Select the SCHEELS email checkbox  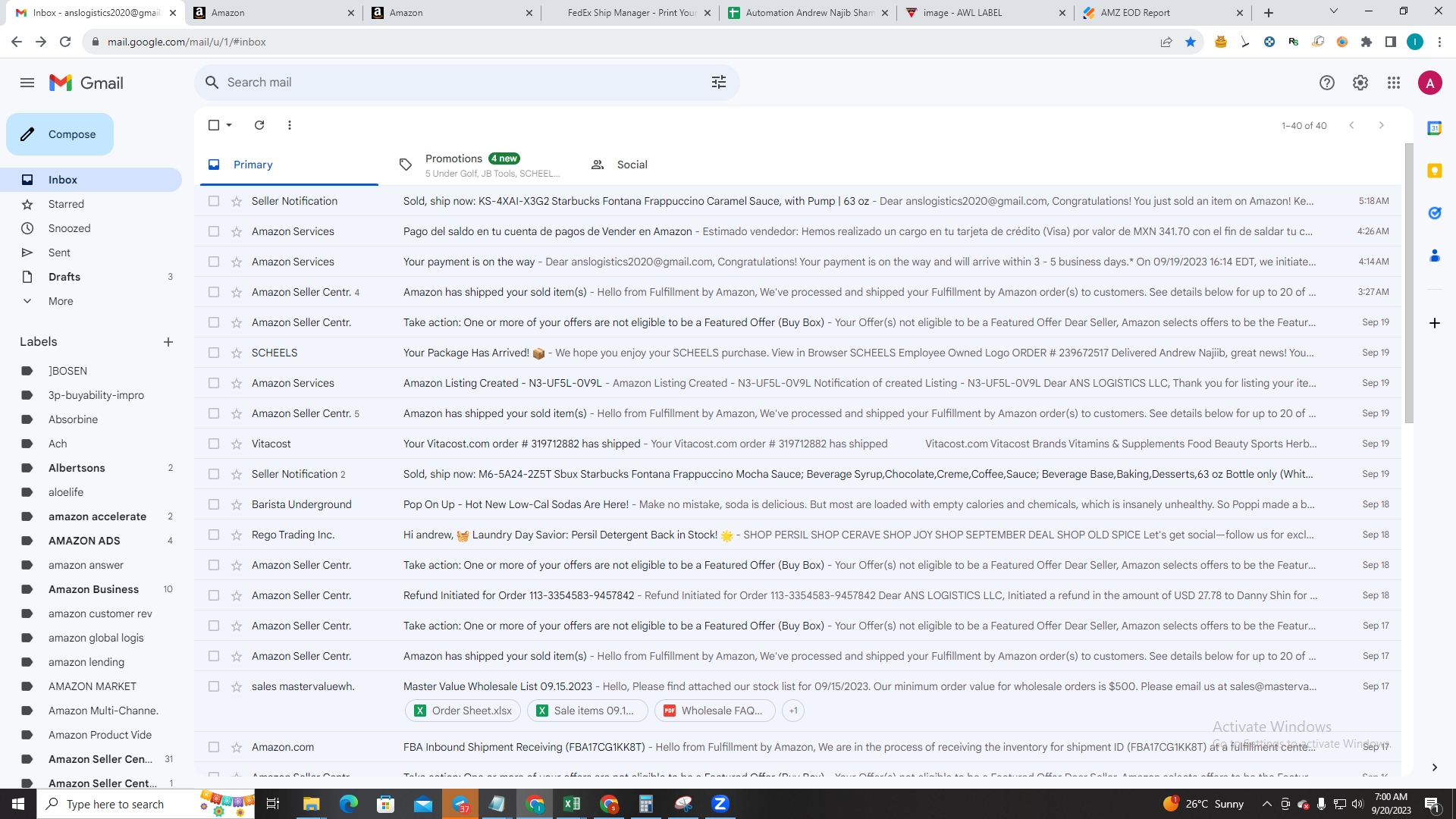pos(214,353)
